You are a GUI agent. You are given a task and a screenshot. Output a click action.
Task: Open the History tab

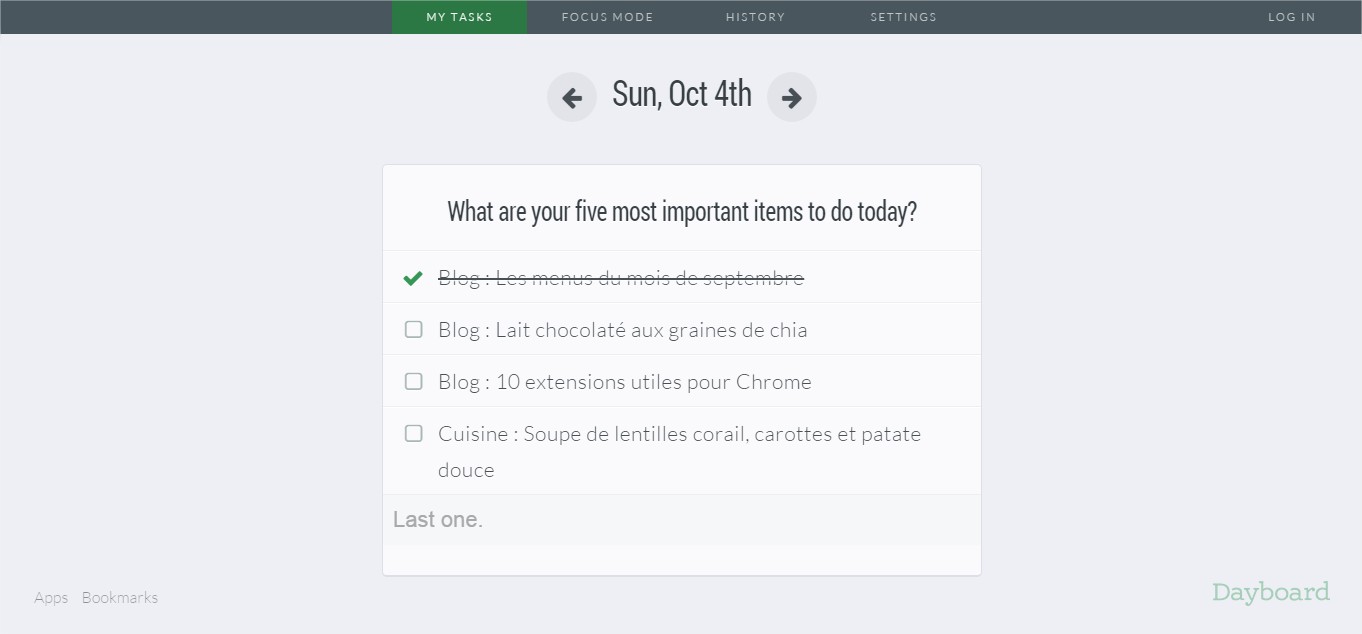[755, 17]
